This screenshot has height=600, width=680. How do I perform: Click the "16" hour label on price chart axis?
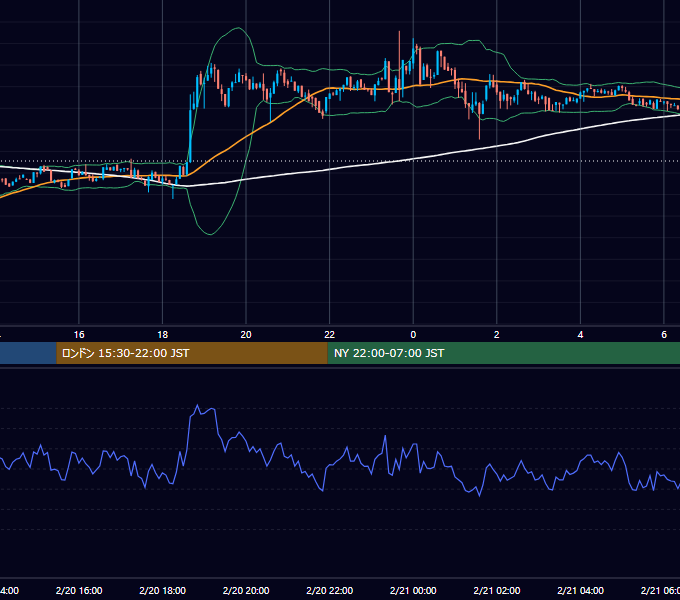[79, 335]
